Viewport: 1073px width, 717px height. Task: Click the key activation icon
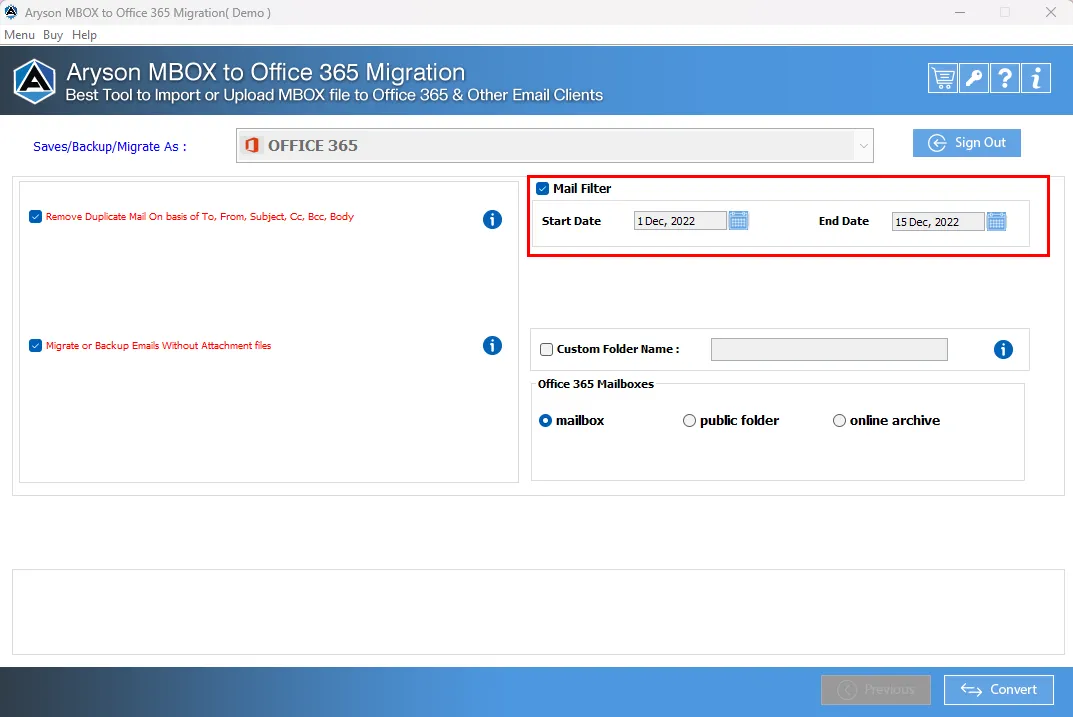click(x=974, y=78)
